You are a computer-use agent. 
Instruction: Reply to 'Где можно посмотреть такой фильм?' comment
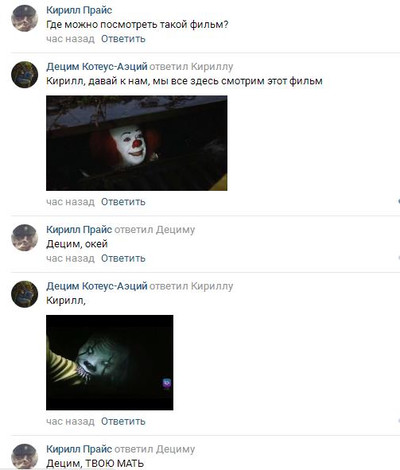[x=123, y=39]
